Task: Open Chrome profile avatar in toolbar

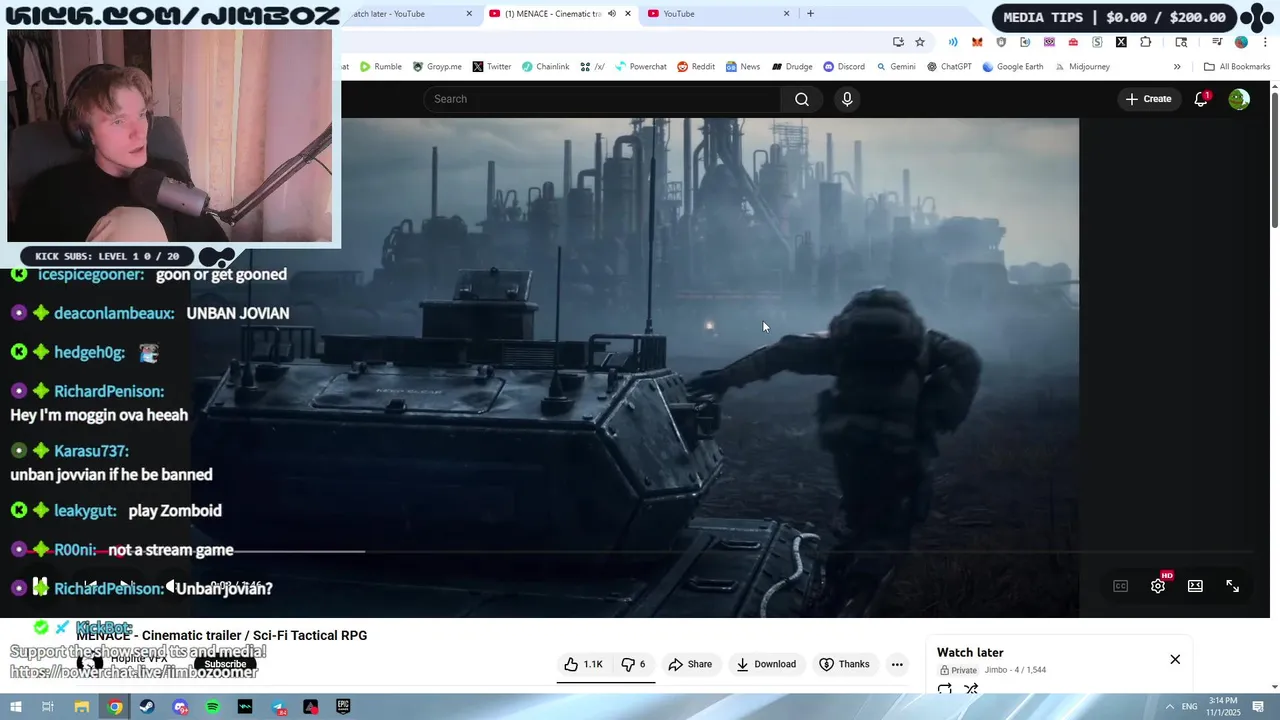Action: click(x=1241, y=42)
